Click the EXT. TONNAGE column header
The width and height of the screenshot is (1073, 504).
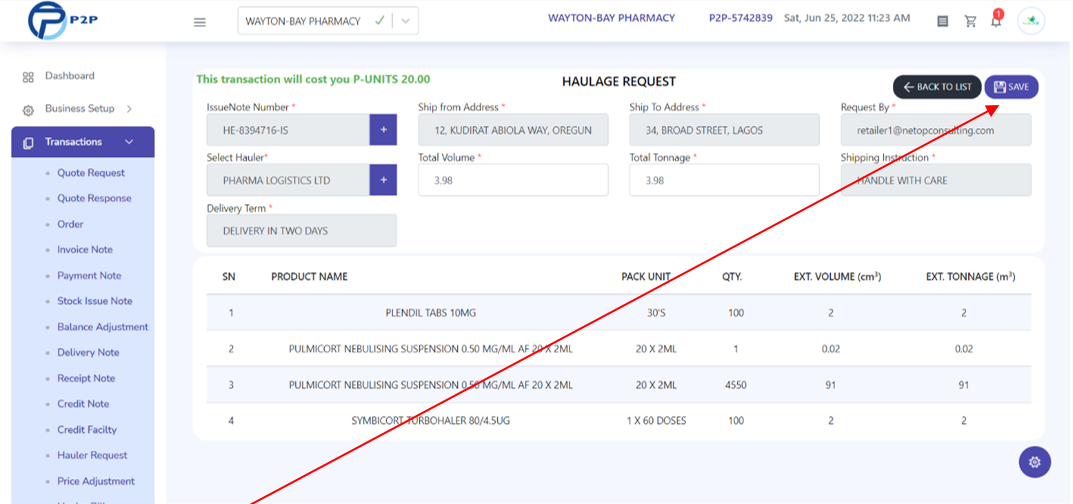coord(970,277)
